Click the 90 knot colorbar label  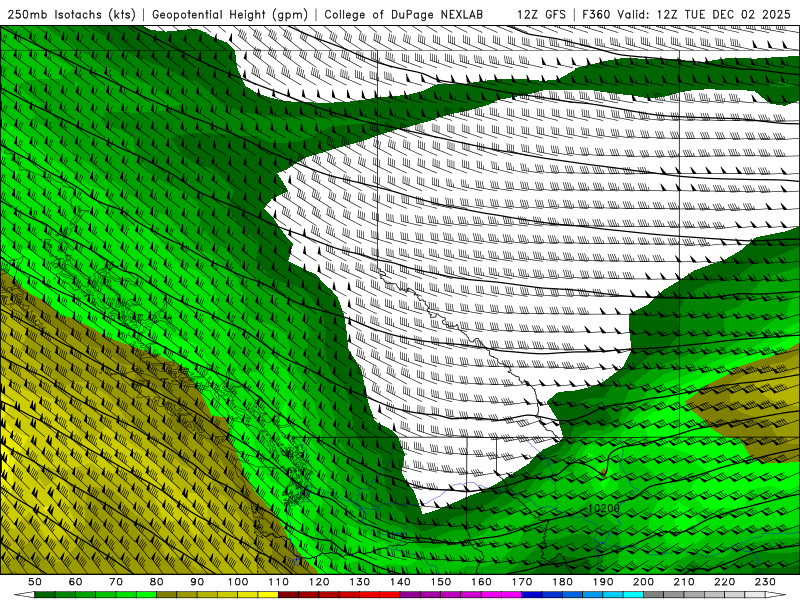197,582
